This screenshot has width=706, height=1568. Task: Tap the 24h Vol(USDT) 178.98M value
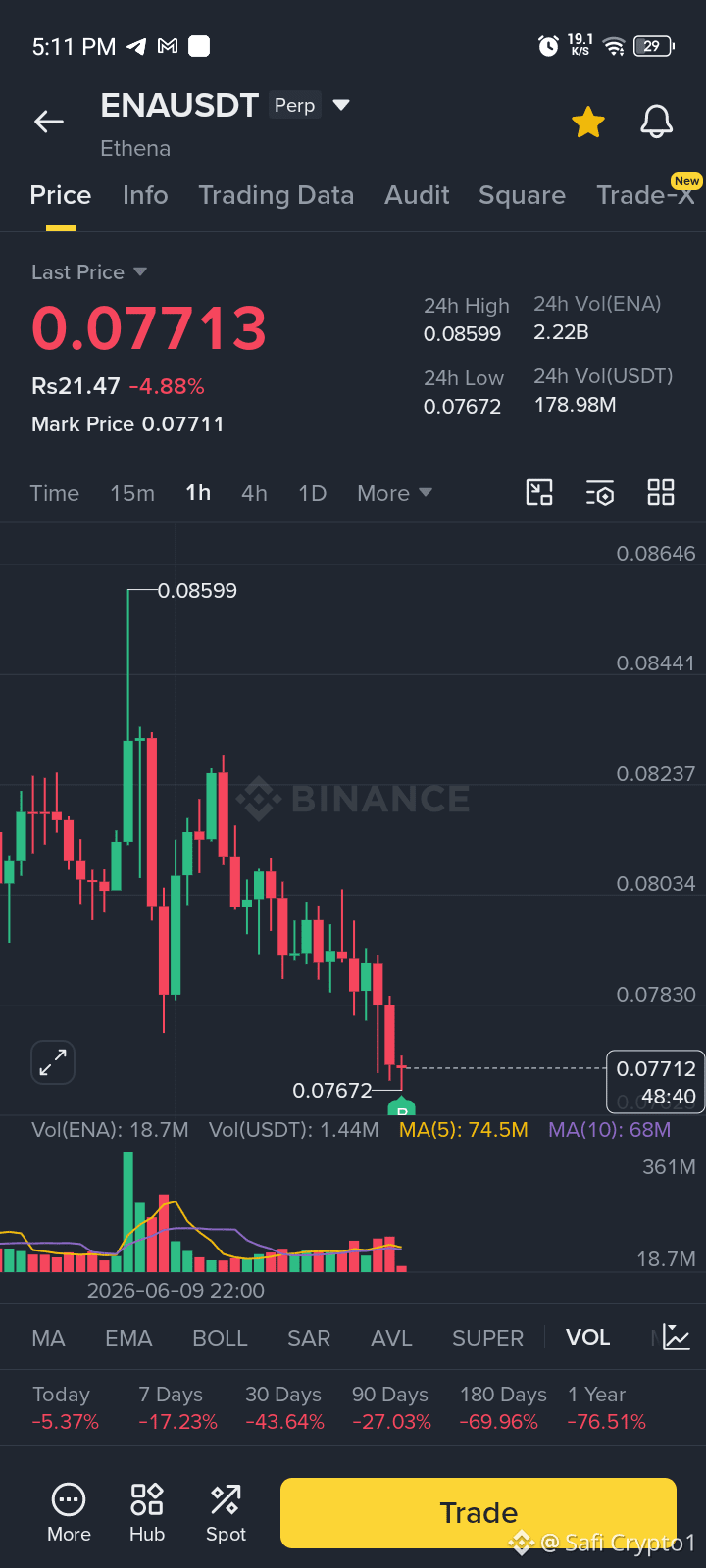point(575,405)
